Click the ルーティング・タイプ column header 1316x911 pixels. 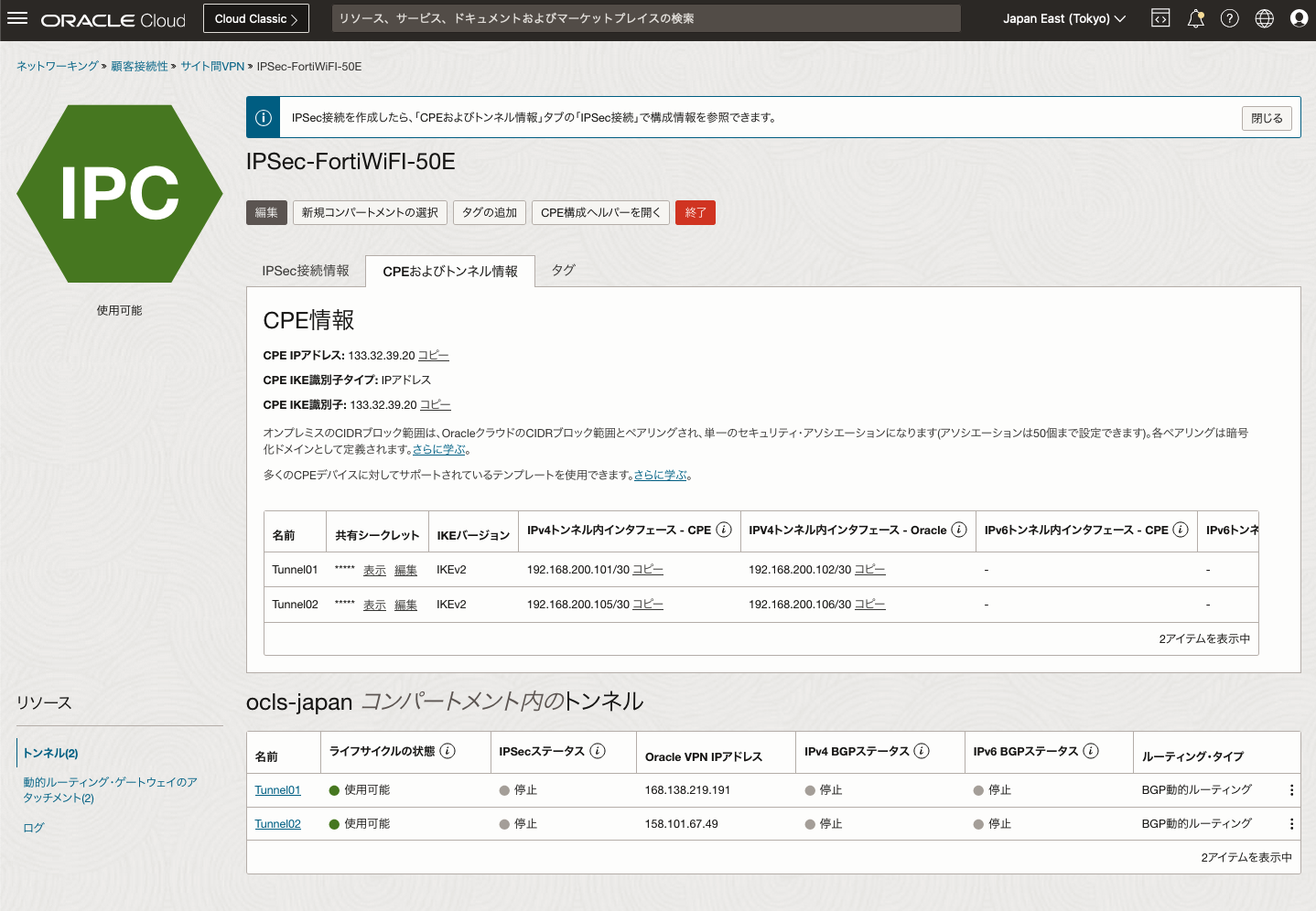pos(1192,756)
